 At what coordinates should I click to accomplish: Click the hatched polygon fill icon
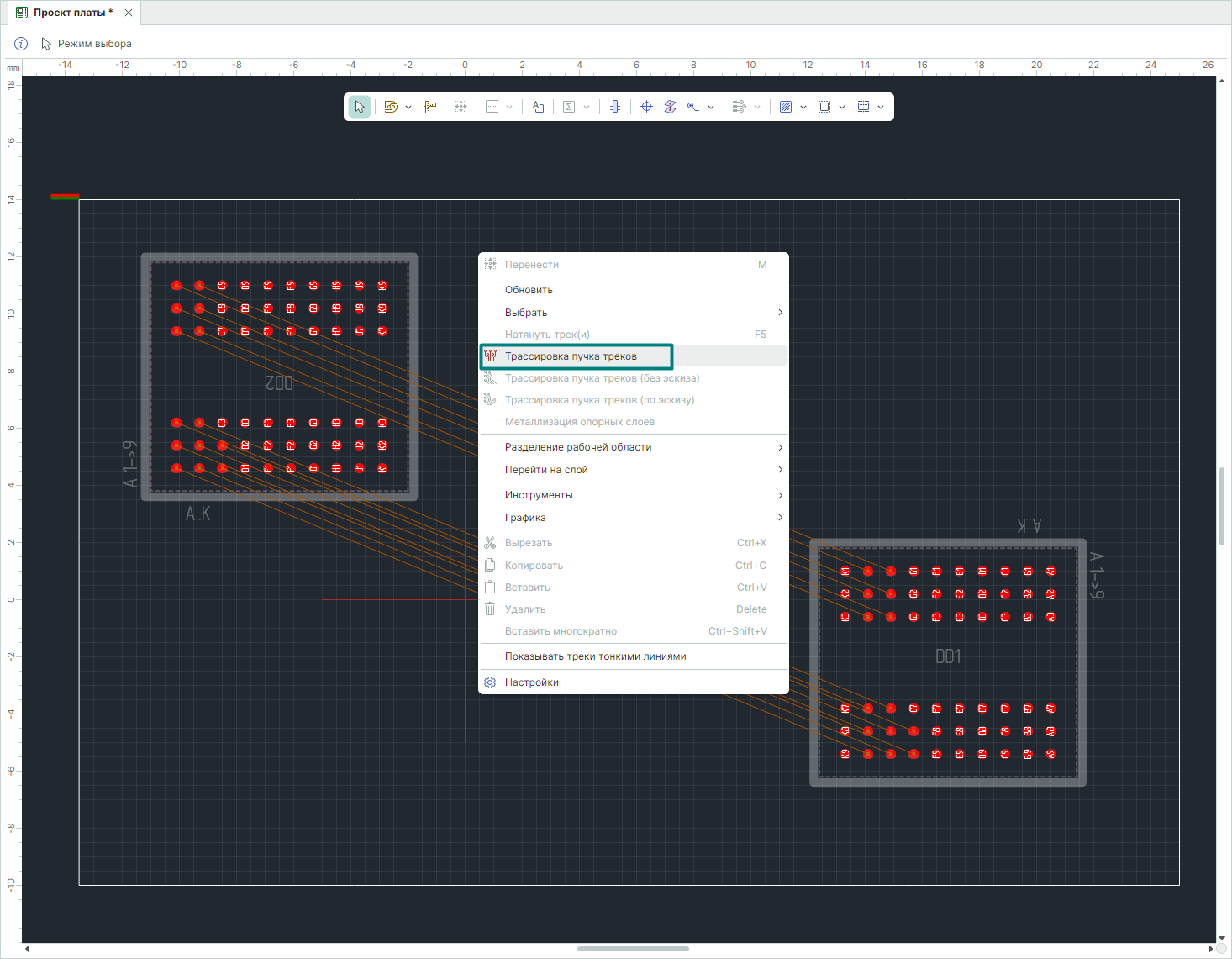(x=786, y=107)
